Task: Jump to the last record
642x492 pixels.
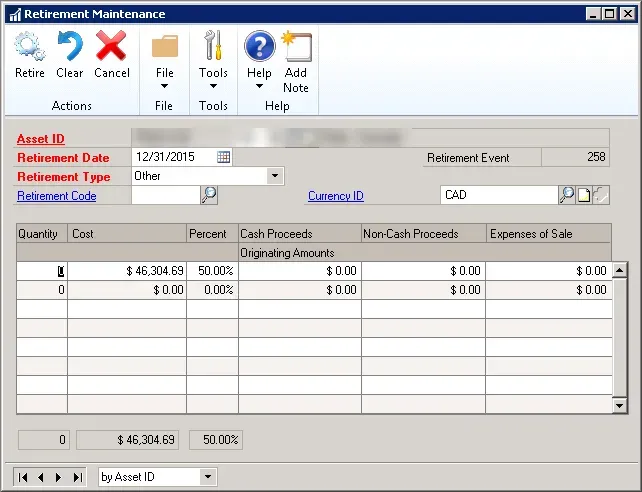Action: 76,477
